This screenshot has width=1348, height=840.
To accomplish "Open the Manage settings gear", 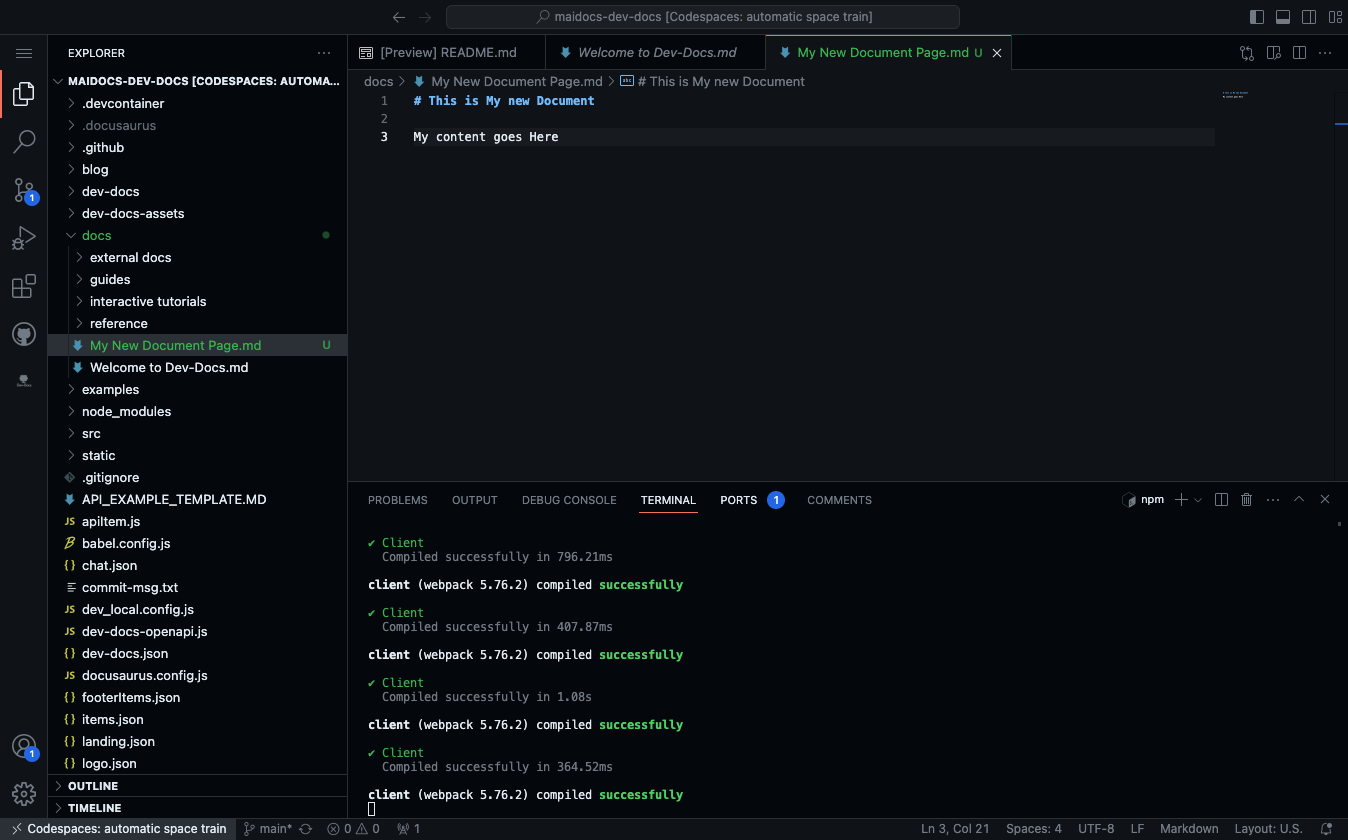I will (24, 794).
